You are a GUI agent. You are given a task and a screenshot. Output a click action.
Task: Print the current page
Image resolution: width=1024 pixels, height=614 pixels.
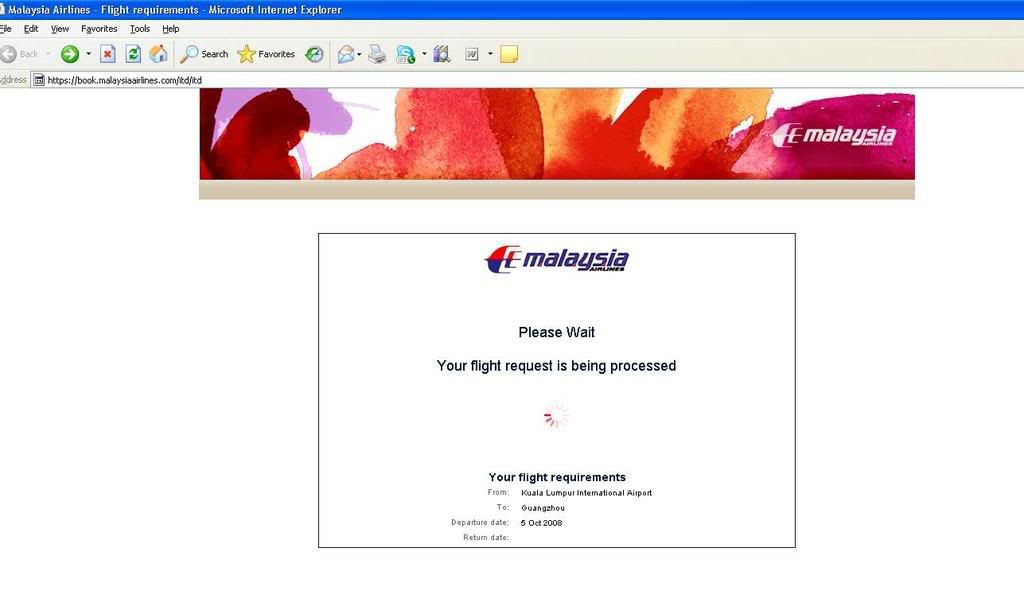(377, 54)
